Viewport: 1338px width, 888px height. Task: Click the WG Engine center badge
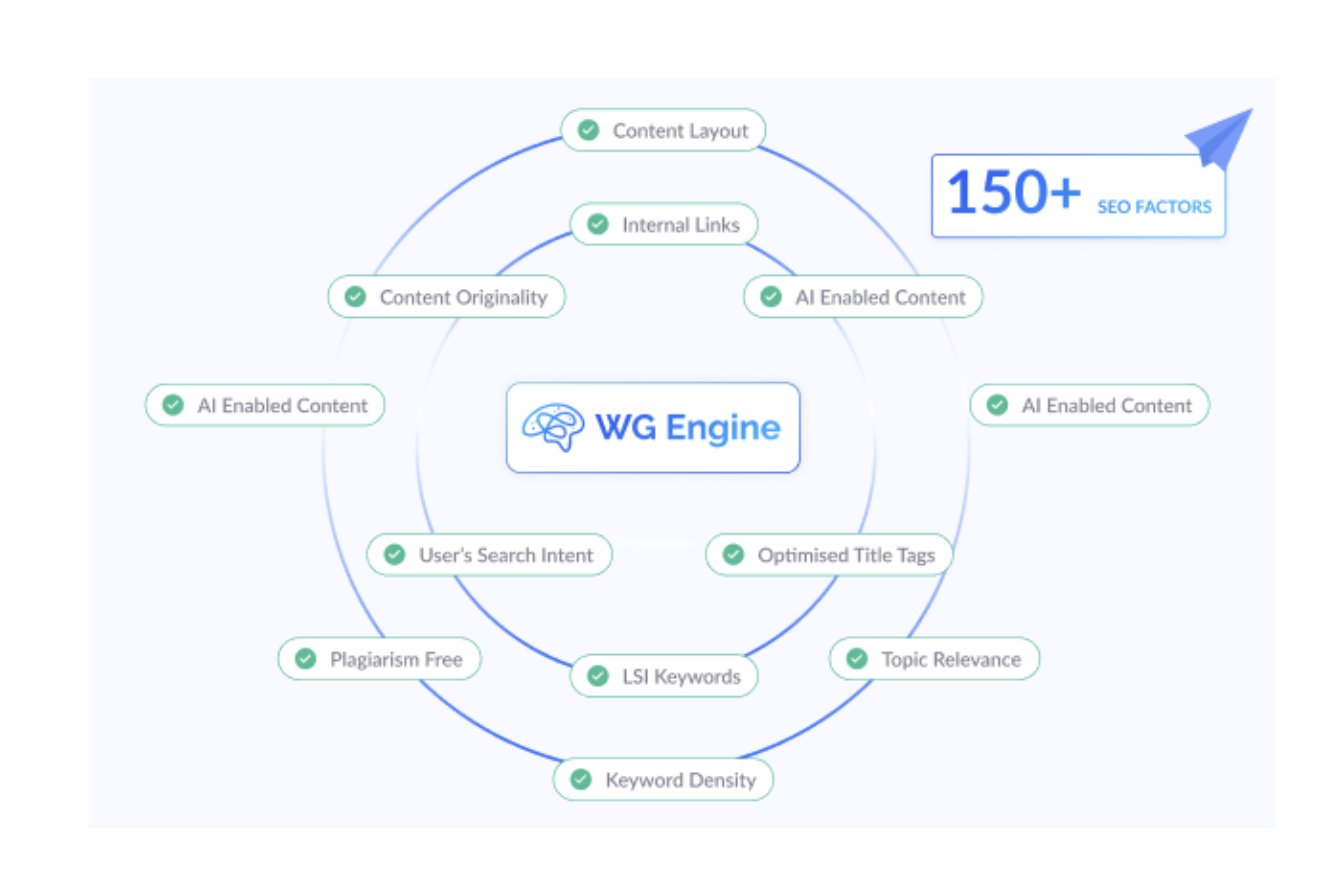(x=652, y=427)
